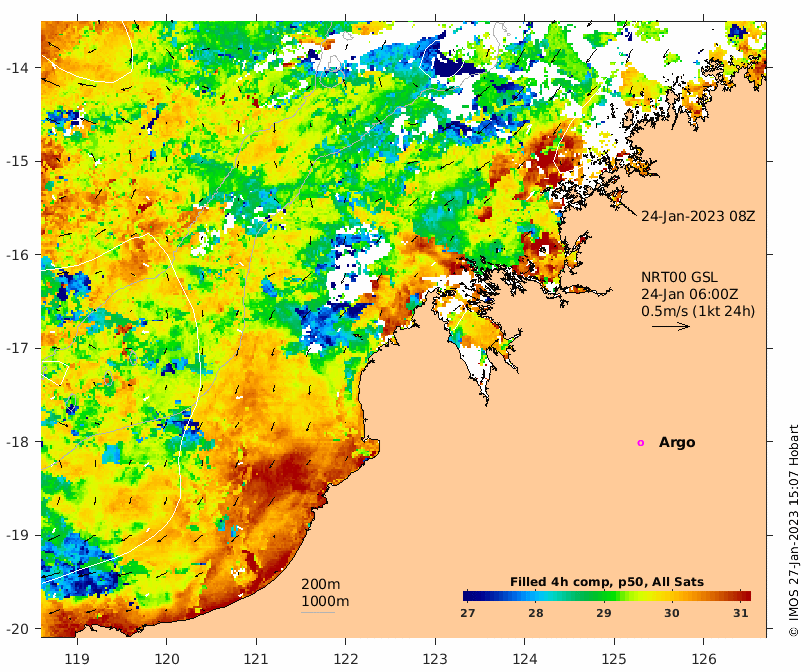Viewport: 810px width, 672px height.
Task: Click longitude axis label '121'
Action: tap(256, 659)
